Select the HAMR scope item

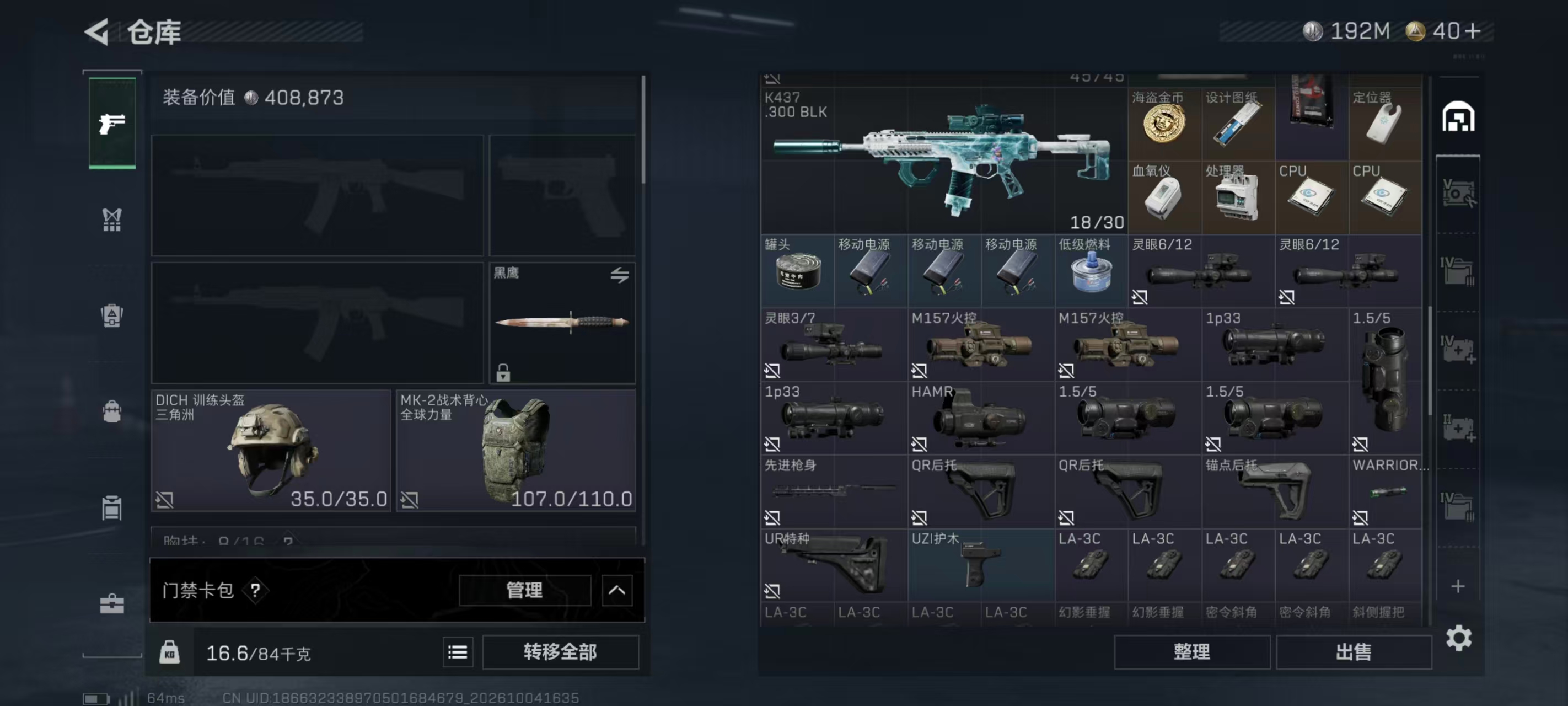981,418
